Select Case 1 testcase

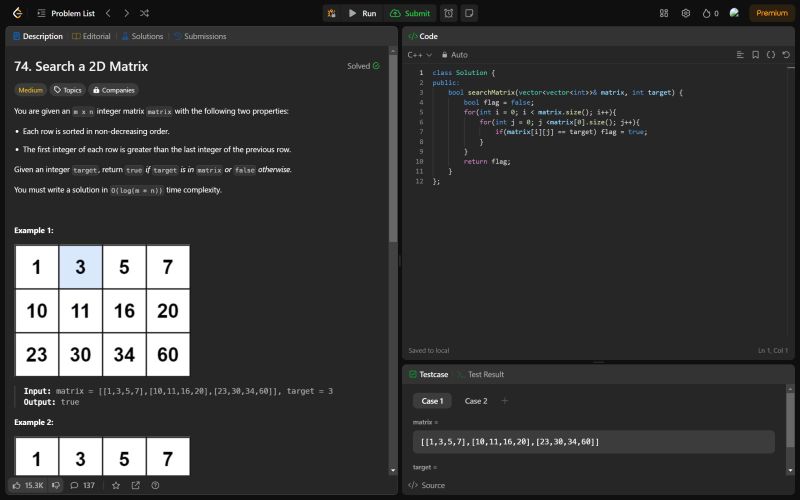tap(432, 401)
